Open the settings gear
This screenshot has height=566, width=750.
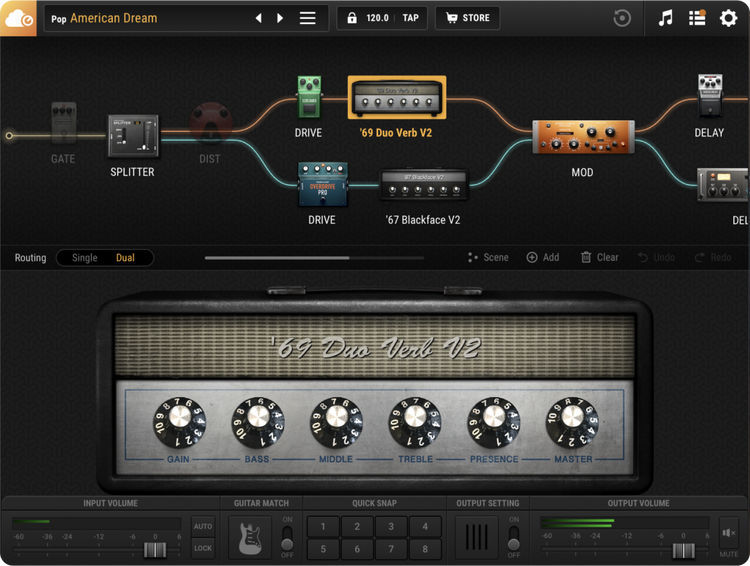(728, 18)
